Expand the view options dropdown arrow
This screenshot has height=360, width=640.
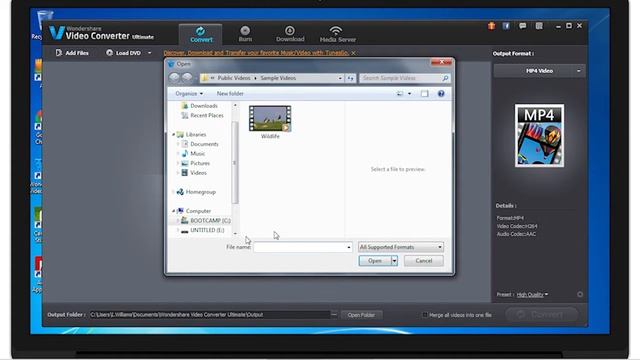(x=409, y=94)
